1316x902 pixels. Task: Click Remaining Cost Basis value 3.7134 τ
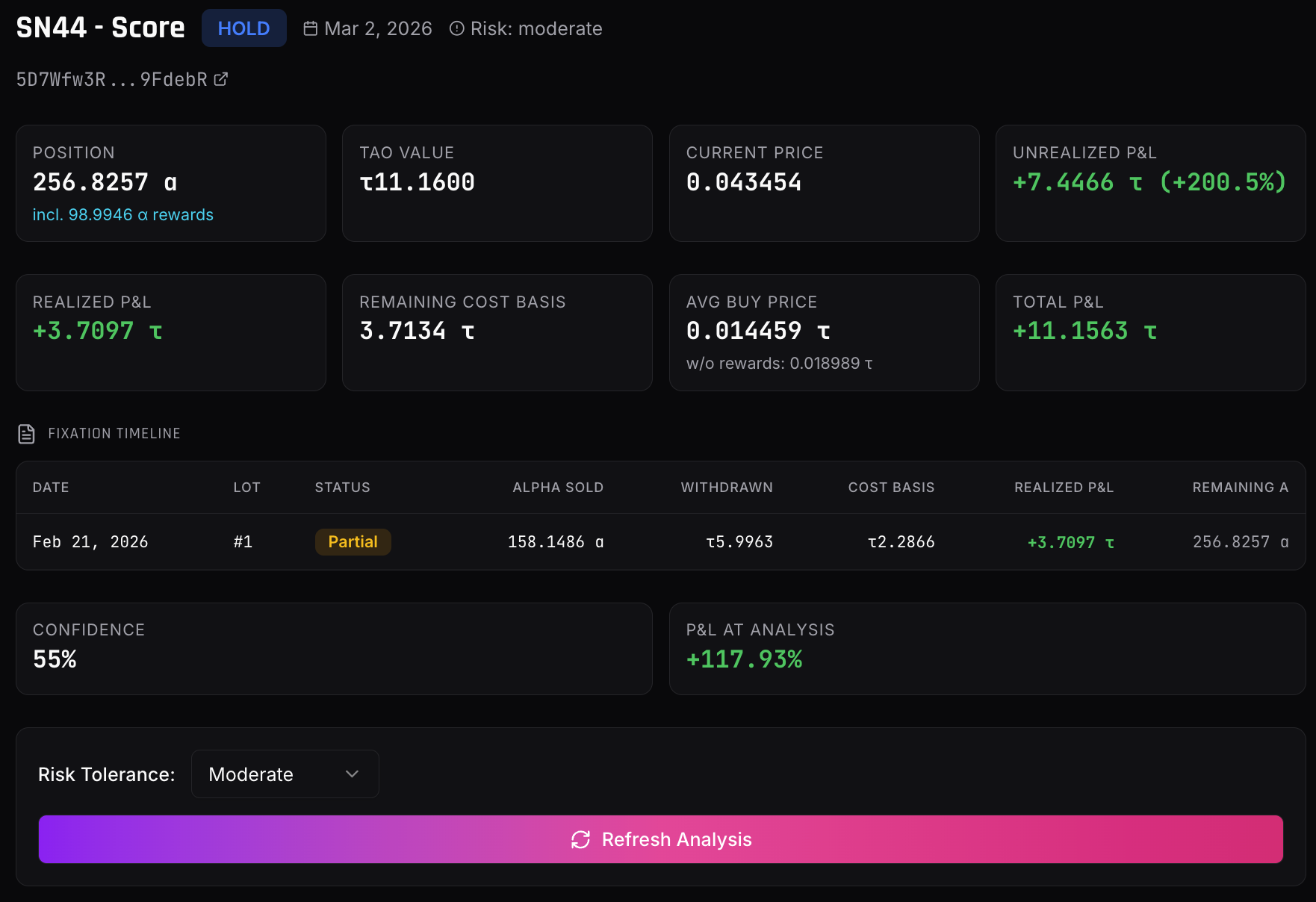pos(417,331)
